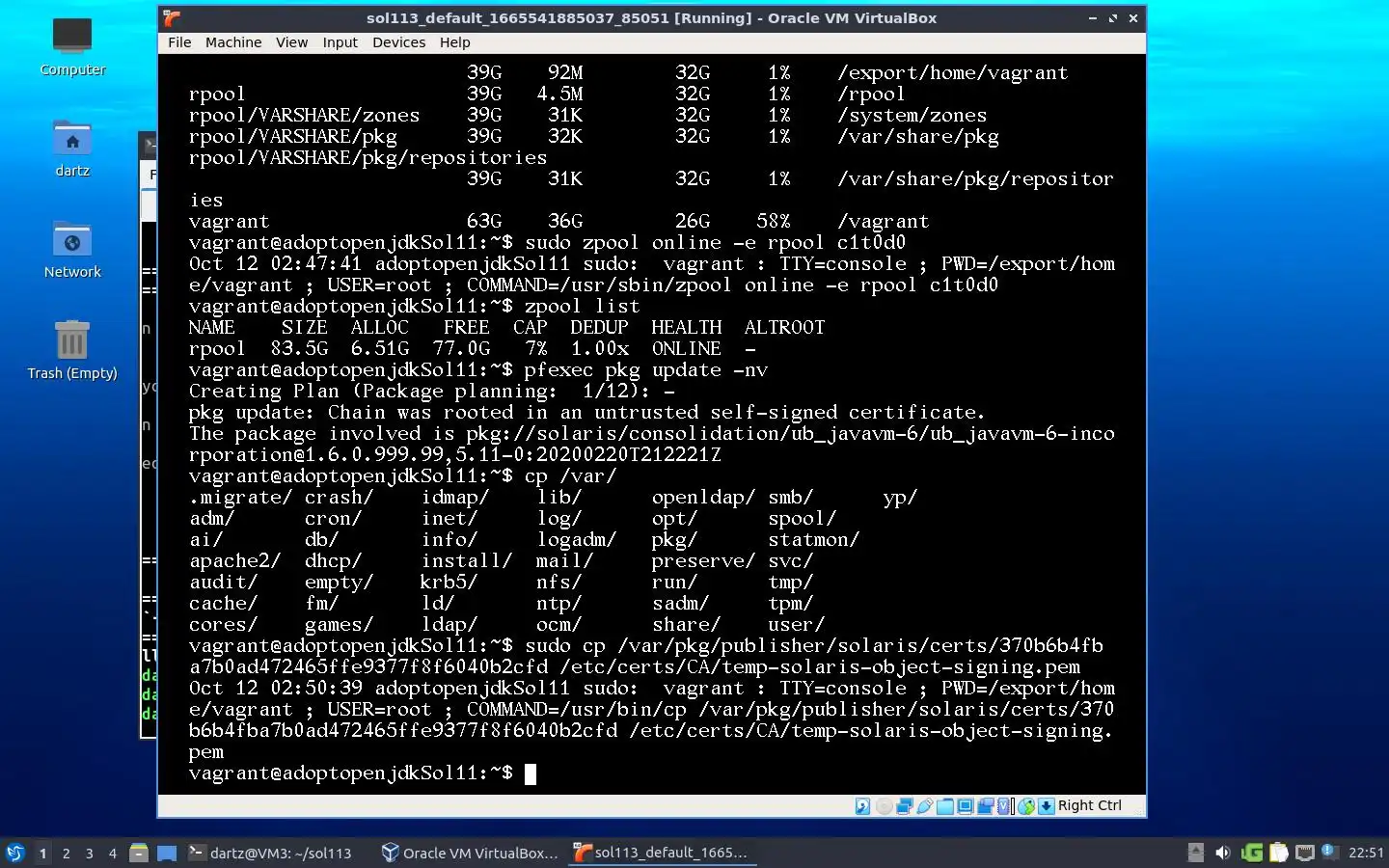Click the 'yp/' directory entry
1389x868 pixels.
point(900,497)
